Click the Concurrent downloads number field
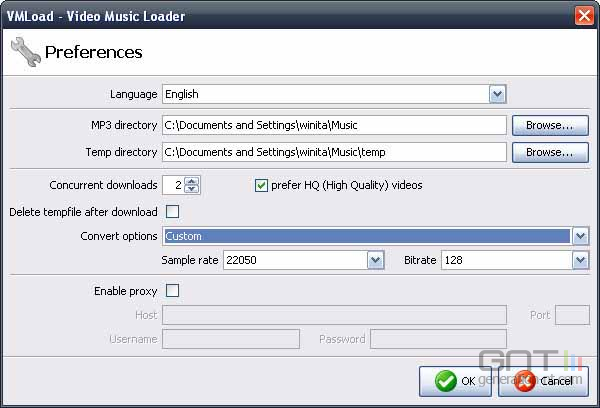 pos(173,185)
